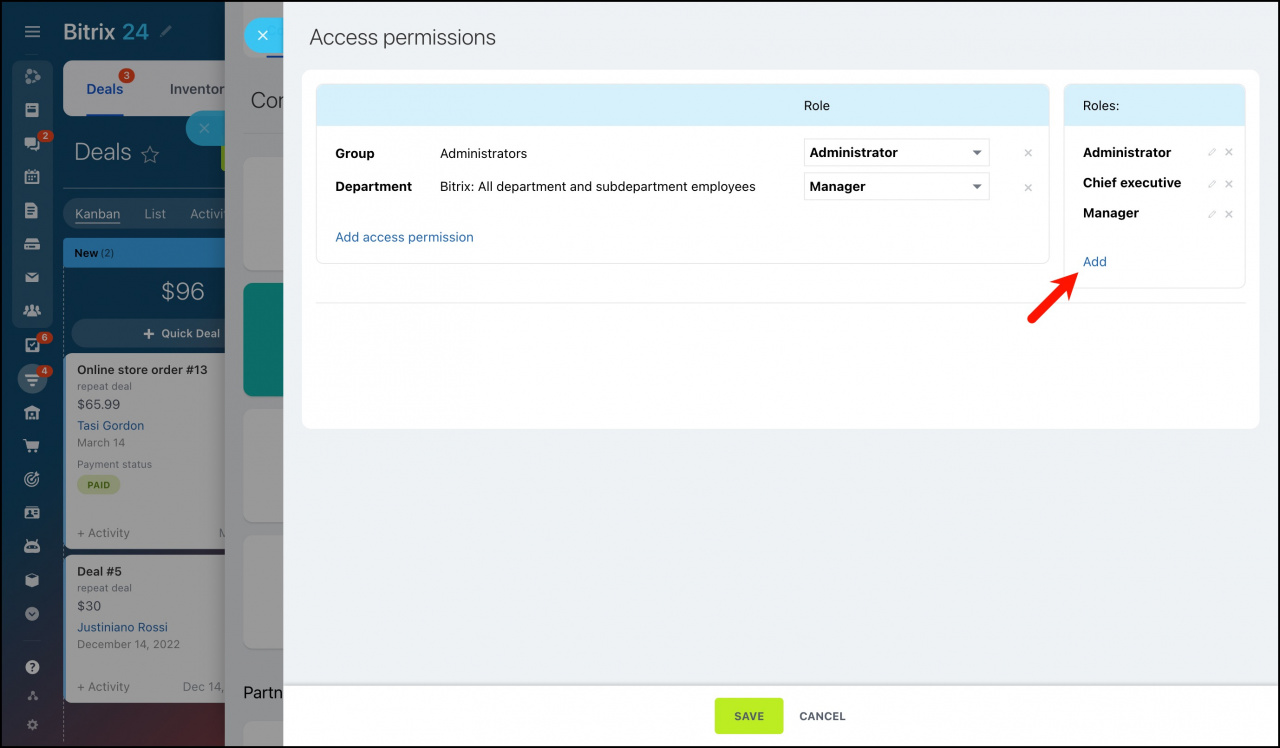Open the box icon in the sidebar
1280x748 pixels.
tap(32, 580)
